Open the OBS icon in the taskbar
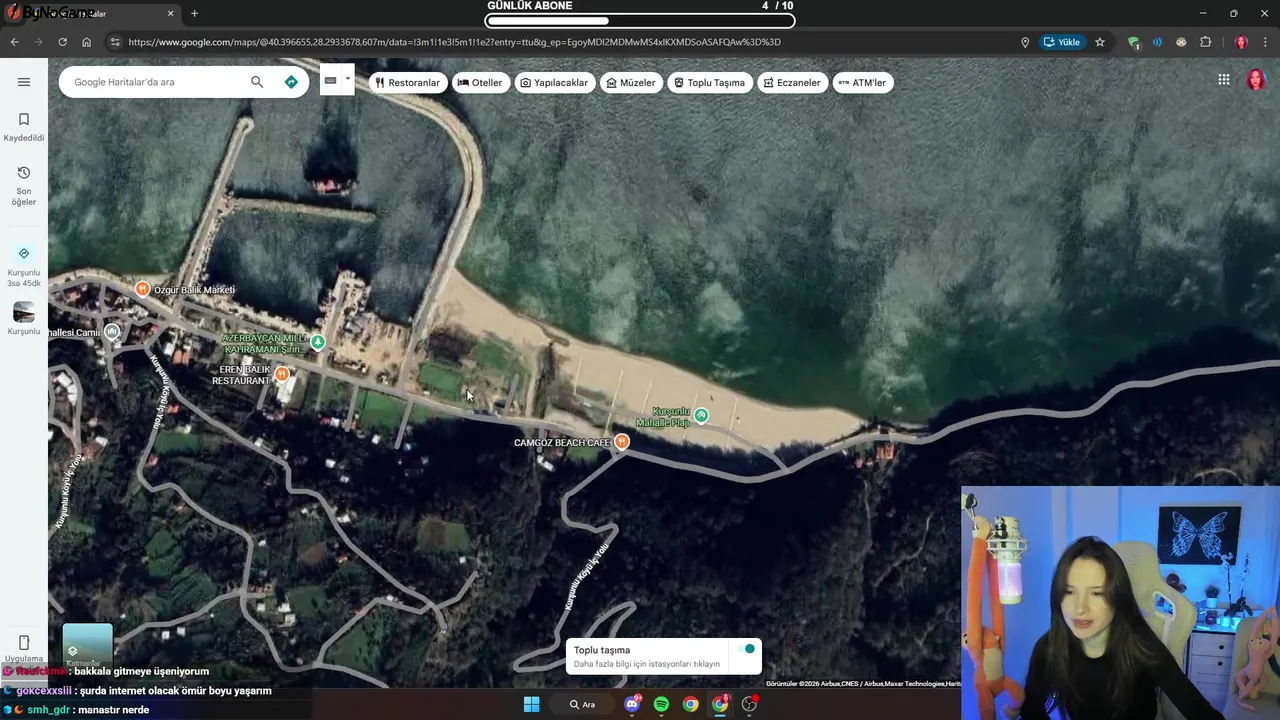This screenshot has width=1280, height=720. pos(749,704)
